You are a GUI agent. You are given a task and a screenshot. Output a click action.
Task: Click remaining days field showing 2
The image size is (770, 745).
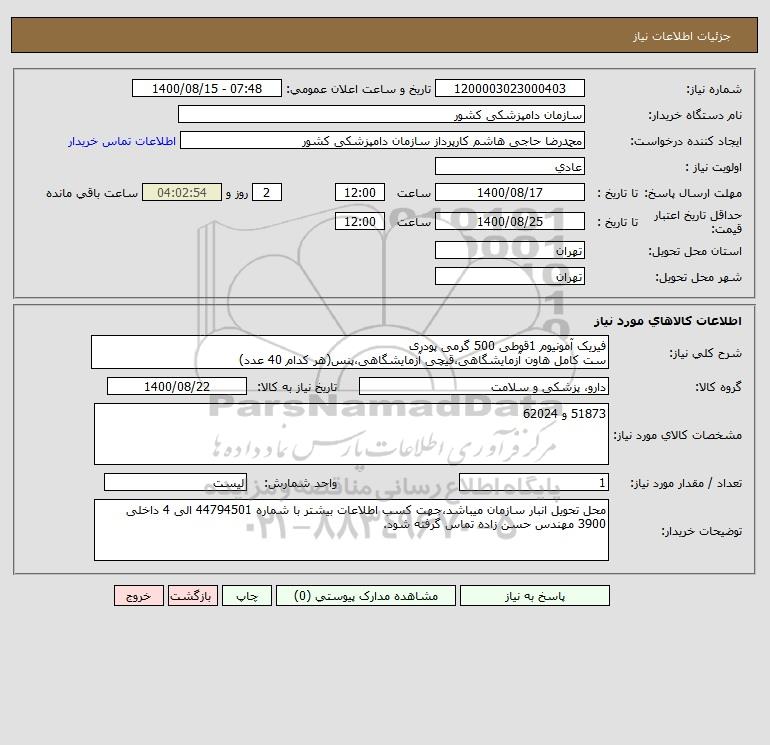(x=267, y=193)
